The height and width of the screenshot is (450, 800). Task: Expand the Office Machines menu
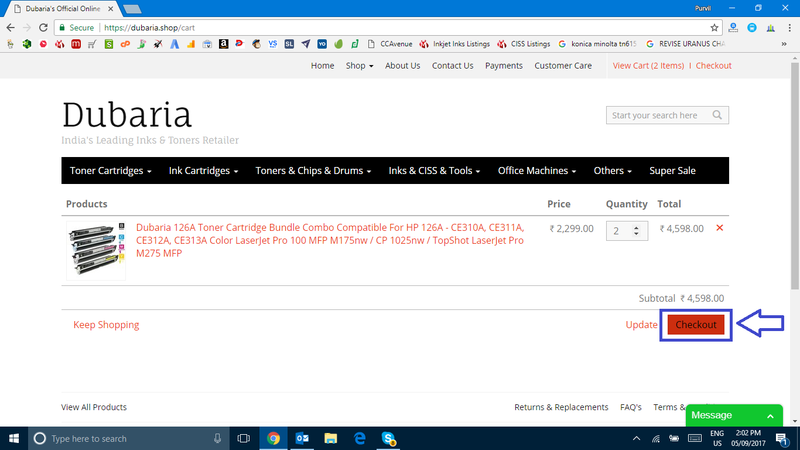click(537, 170)
